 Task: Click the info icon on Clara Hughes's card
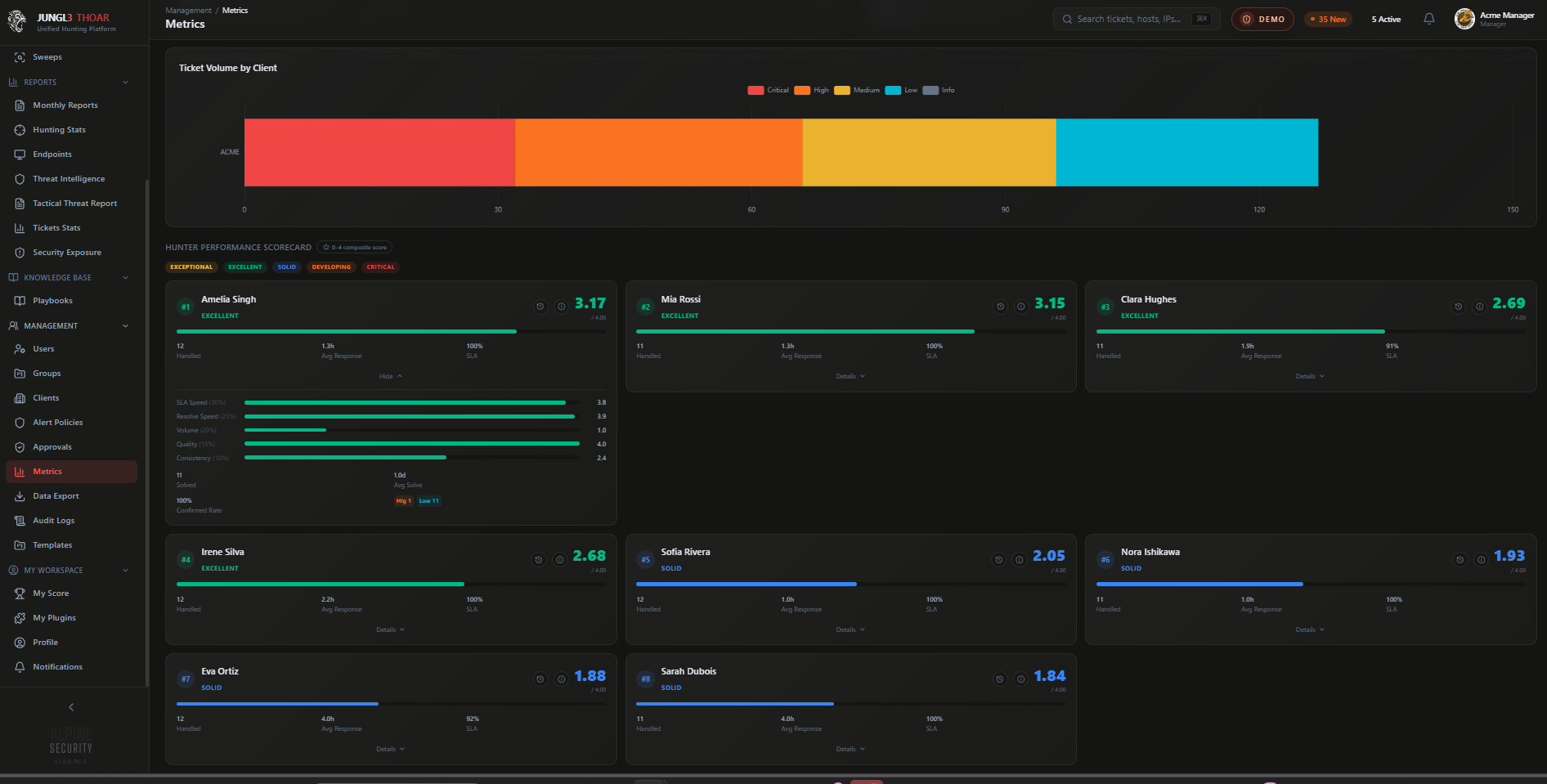tap(1480, 307)
